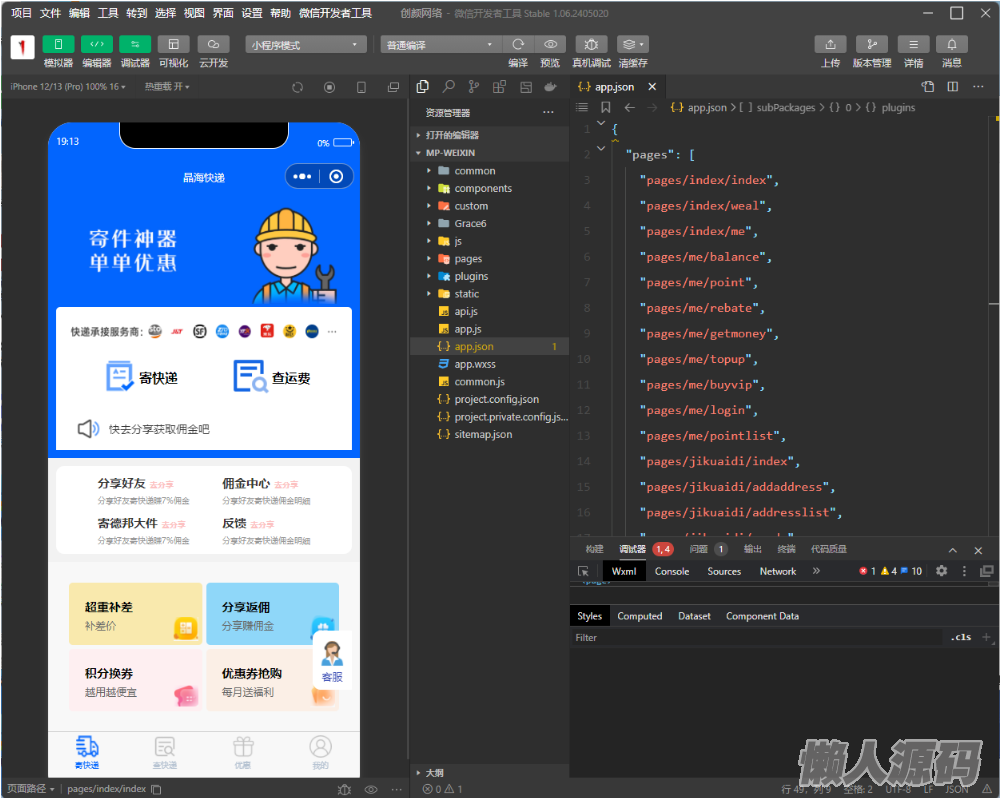Open DevTools settings gear in debugger
Screen dimensions: 1000x798
click(x=941, y=571)
